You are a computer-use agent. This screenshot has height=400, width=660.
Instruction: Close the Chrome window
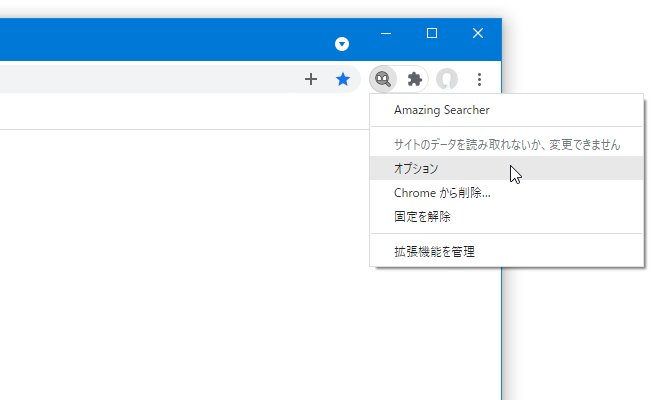[478, 33]
